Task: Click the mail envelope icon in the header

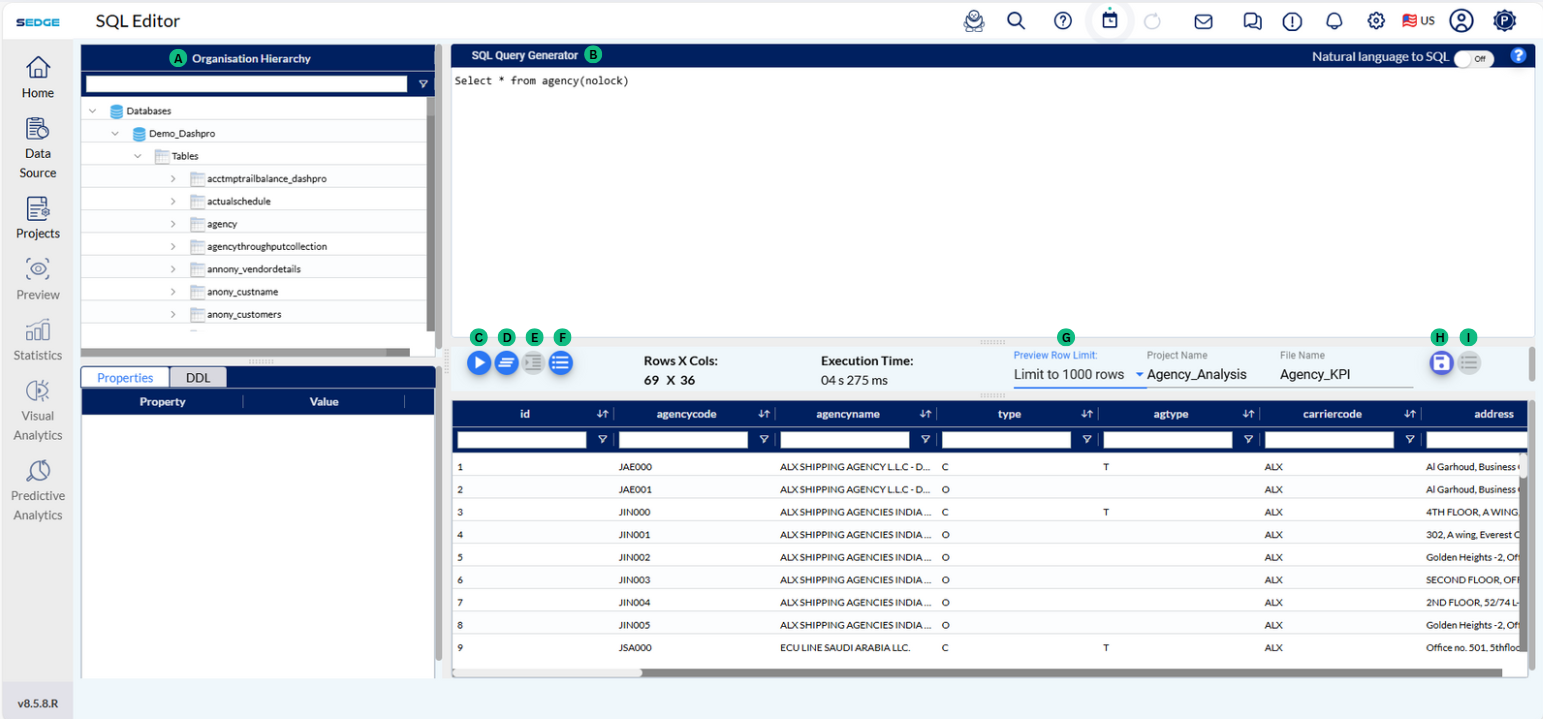Action: [x=1204, y=21]
